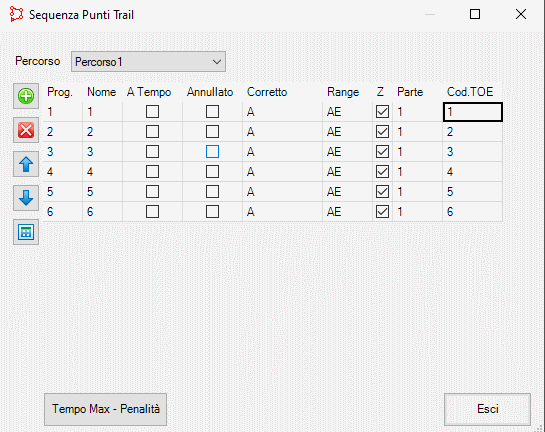Select the Corretto cell A in row 4
545x432 pixels.
(282, 172)
